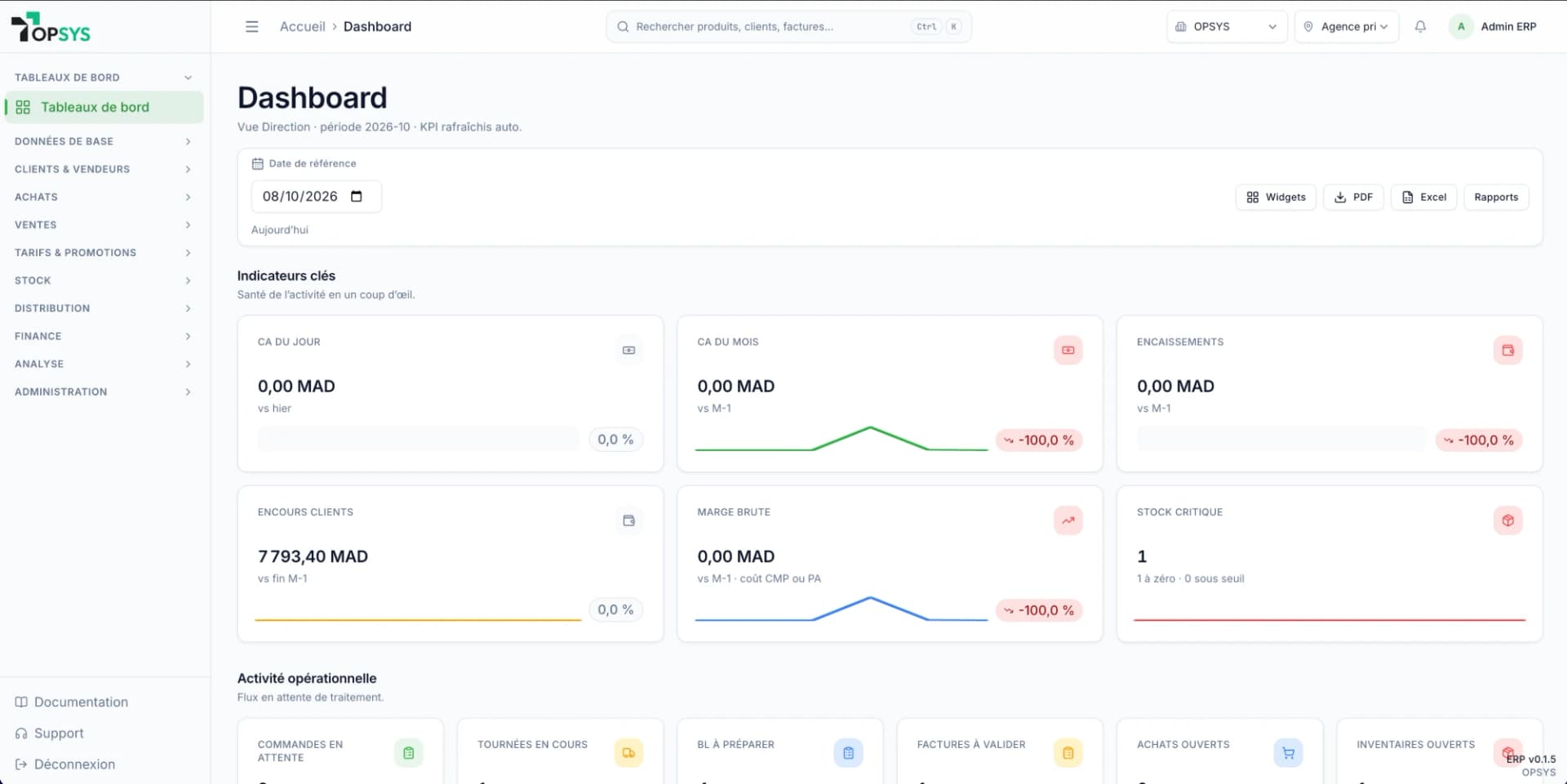The height and width of the screenshot is (784, 1567).
Task: Click the Achats ouverts cart icon
Action: [x=1288, y=753]
